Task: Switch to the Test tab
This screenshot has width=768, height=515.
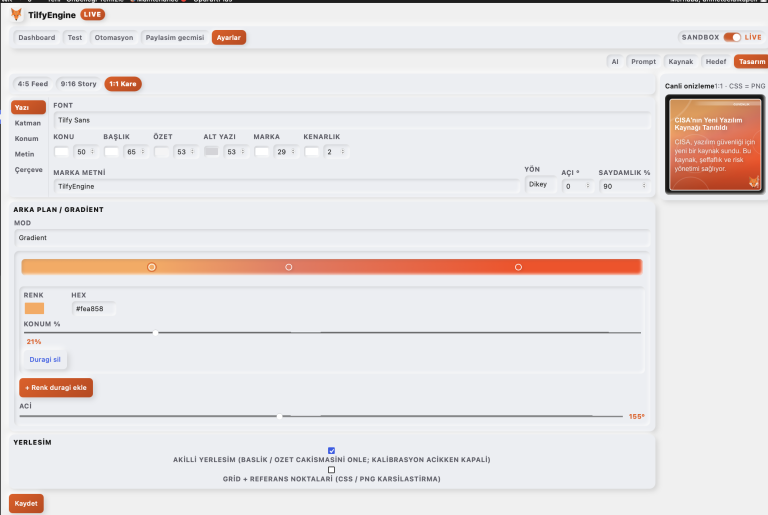Action: (75, 37)
